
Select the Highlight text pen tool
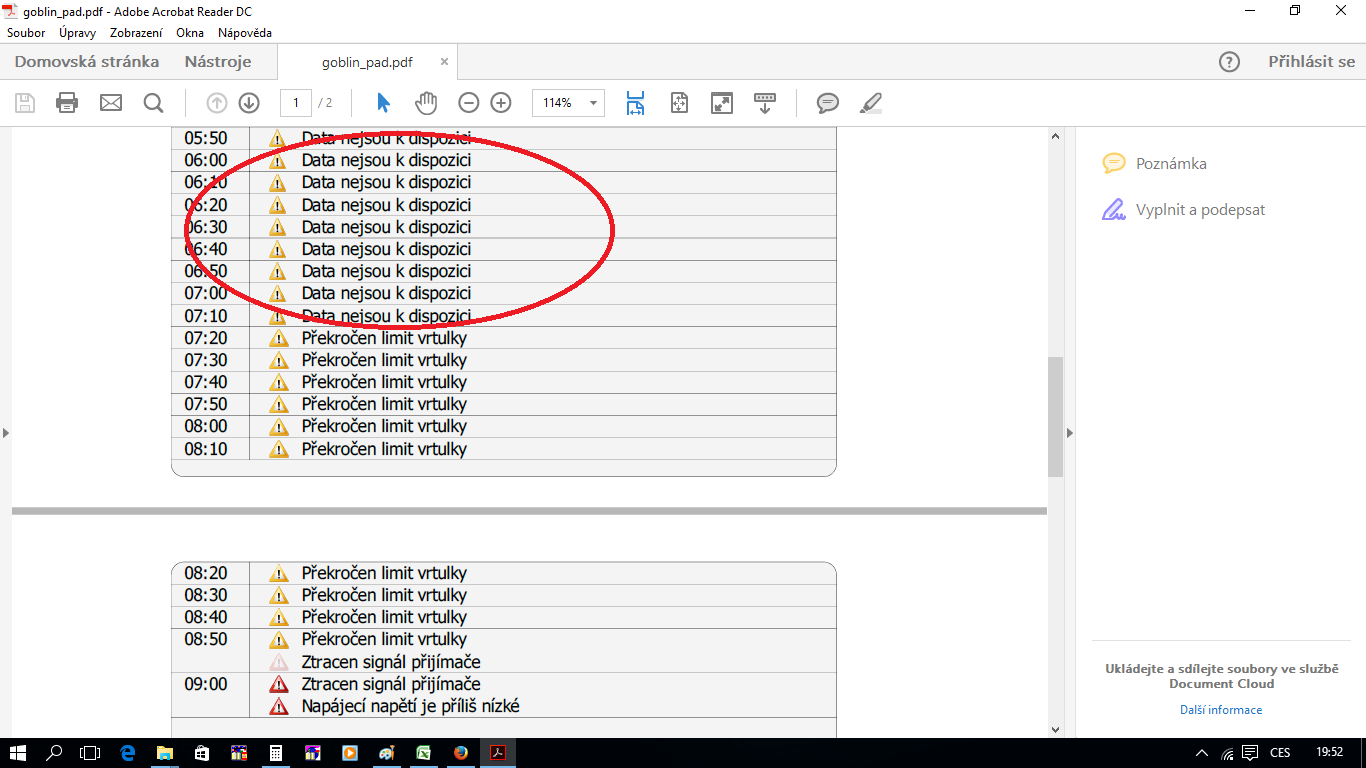pyautogui.click(x=871, y=103)
